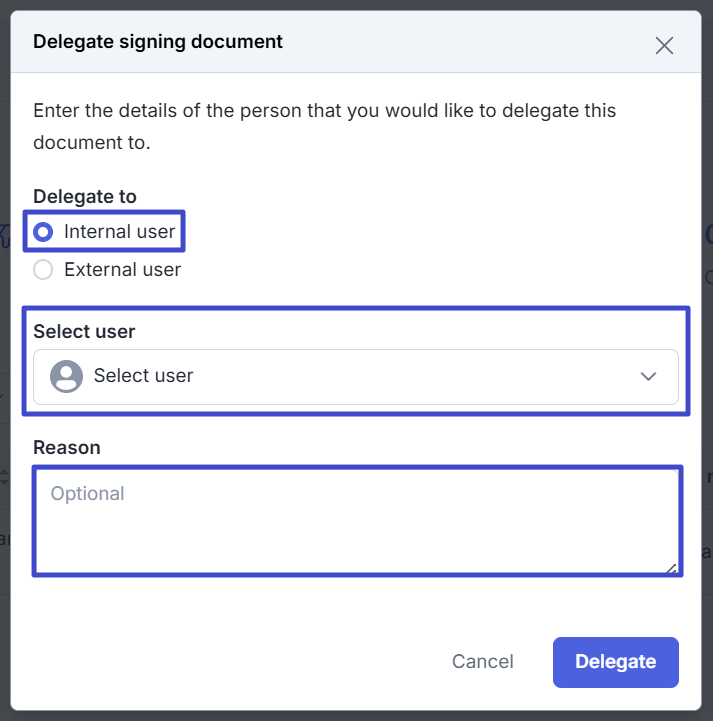
Task: Click the dialog instruction description text
Action: click(324, 126)
